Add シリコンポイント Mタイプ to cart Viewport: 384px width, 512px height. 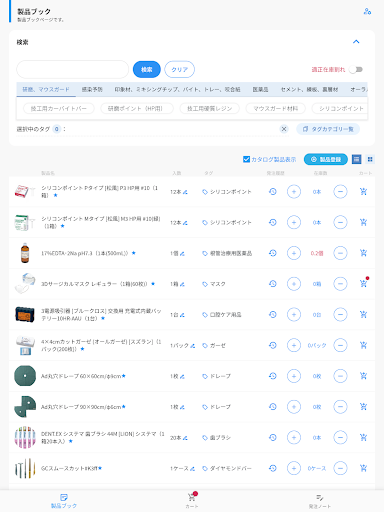coord(363,222)
